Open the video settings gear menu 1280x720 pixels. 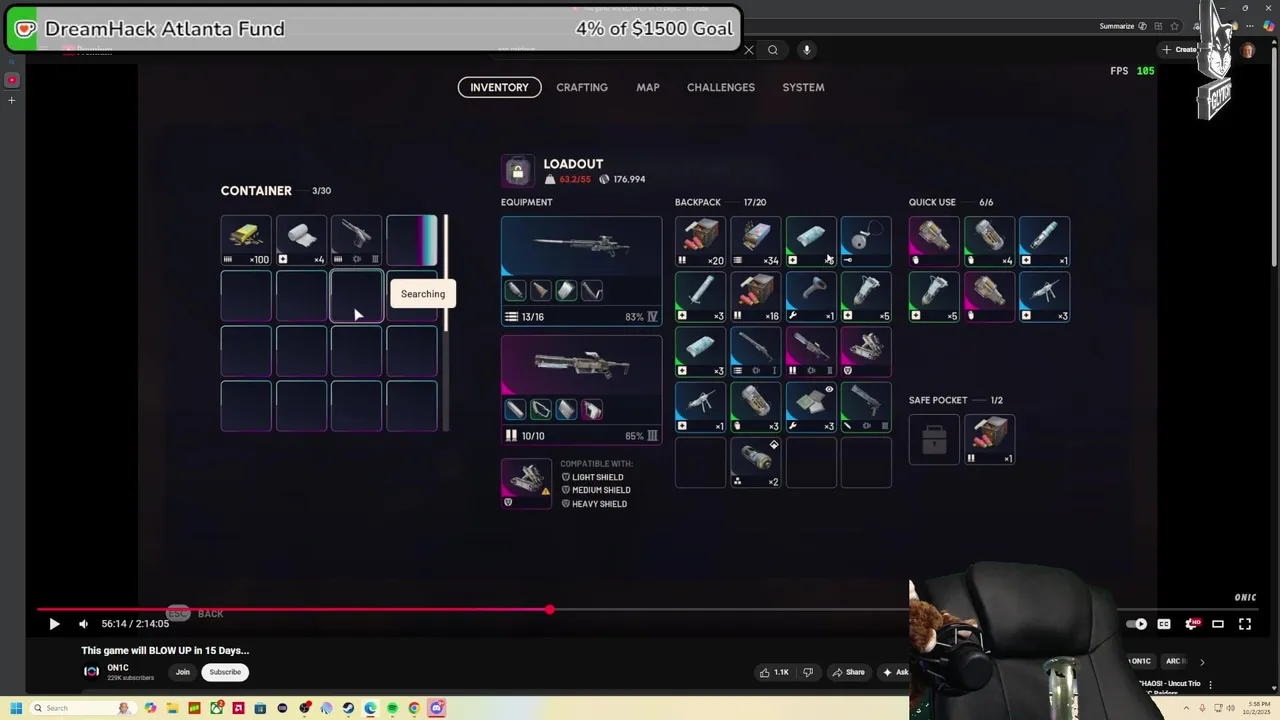1191,624
